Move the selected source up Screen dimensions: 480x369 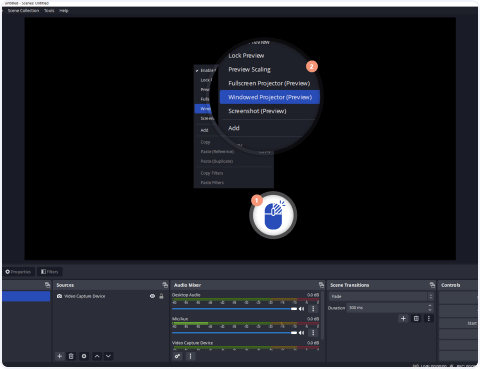tap(97, 356)
